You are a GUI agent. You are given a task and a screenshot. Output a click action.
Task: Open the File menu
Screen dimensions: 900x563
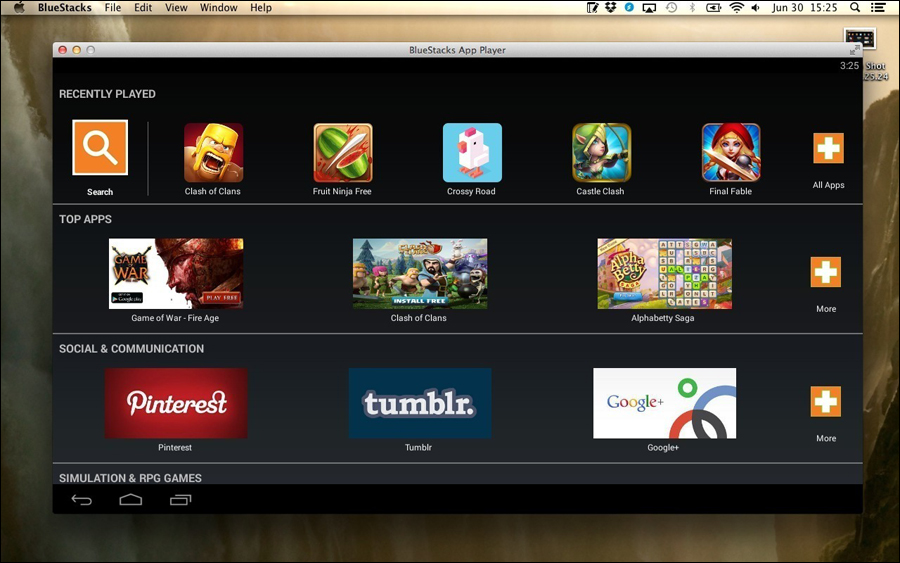coord(113,8)
